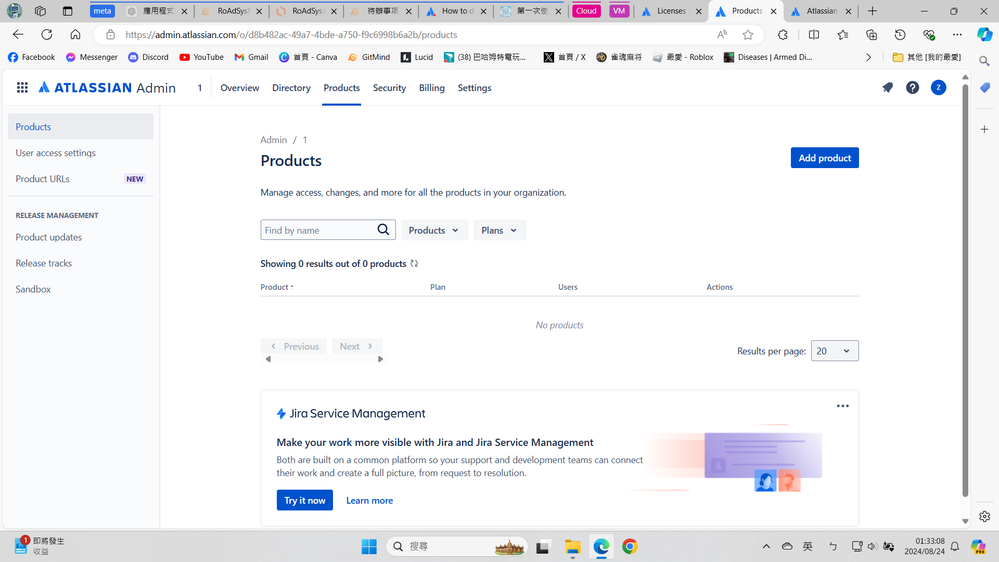The image size is (999, 562).
Task: Toggle split screen view icon
Action: coord(814,34)
